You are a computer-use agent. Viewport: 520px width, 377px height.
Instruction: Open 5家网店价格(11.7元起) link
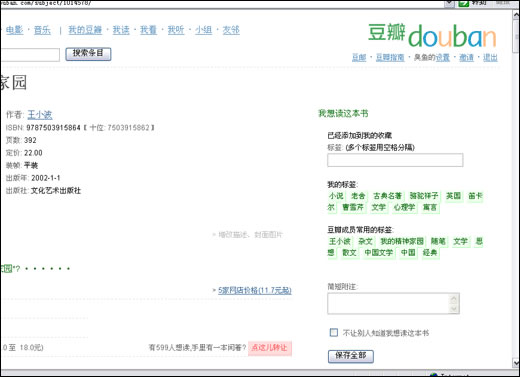pyautogui.click(x=255, y=290)
